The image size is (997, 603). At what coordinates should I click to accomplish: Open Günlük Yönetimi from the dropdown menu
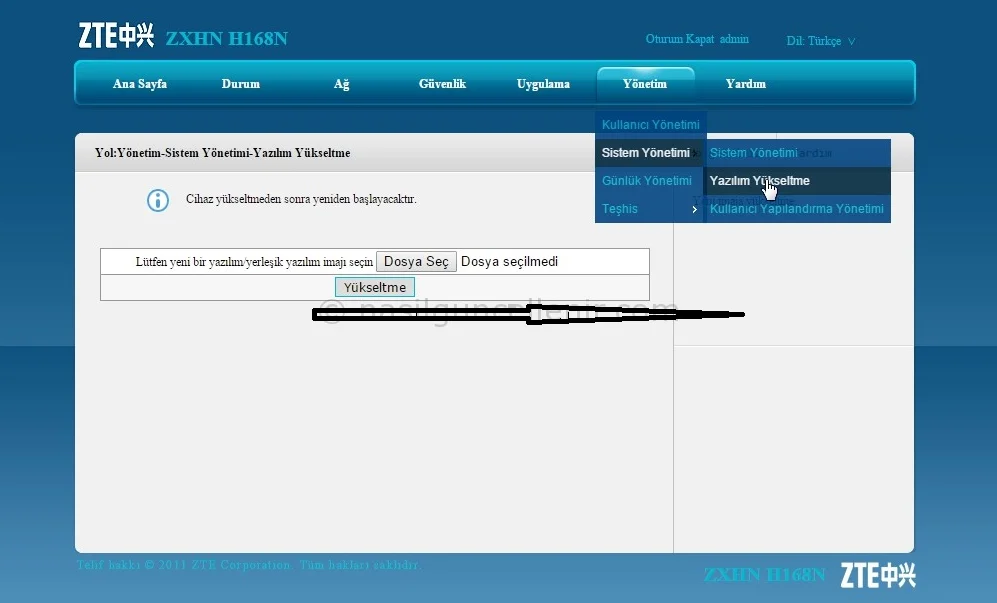coord(646,181)
